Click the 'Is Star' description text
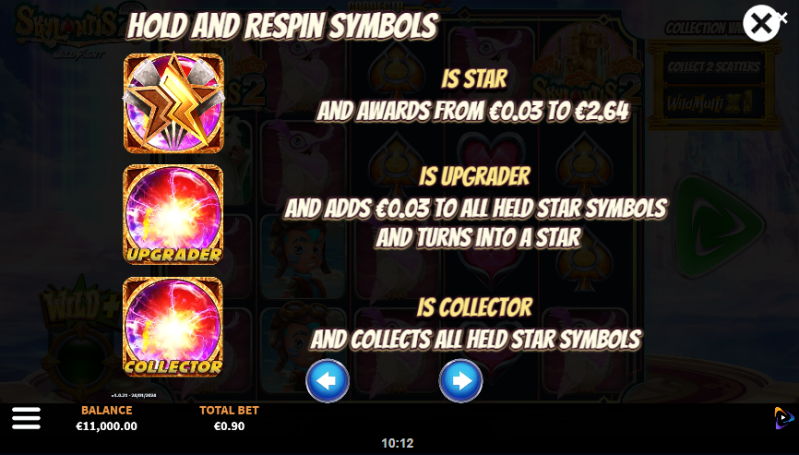Screen dimensions: 799x455 474,79
